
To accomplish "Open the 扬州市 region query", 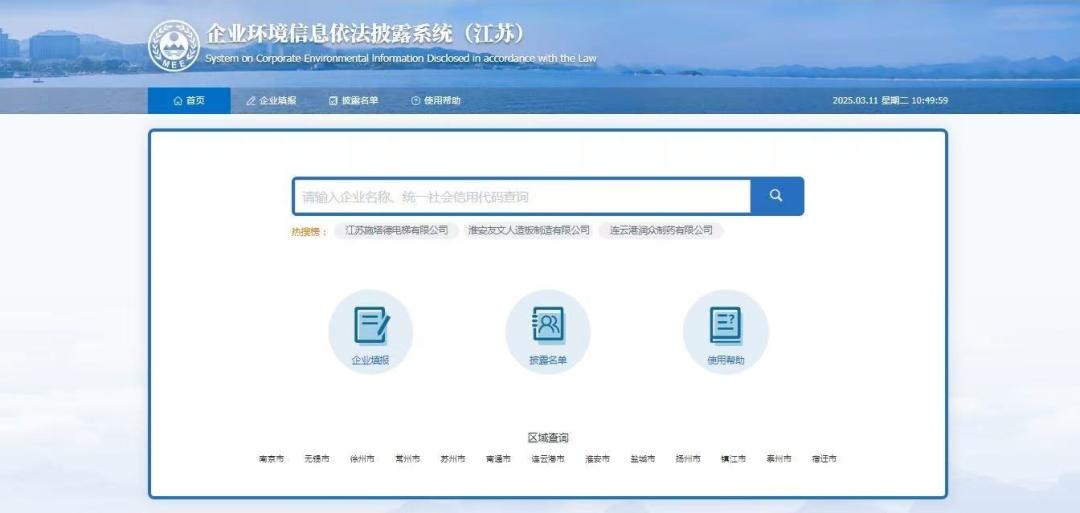I will point(688,459).
